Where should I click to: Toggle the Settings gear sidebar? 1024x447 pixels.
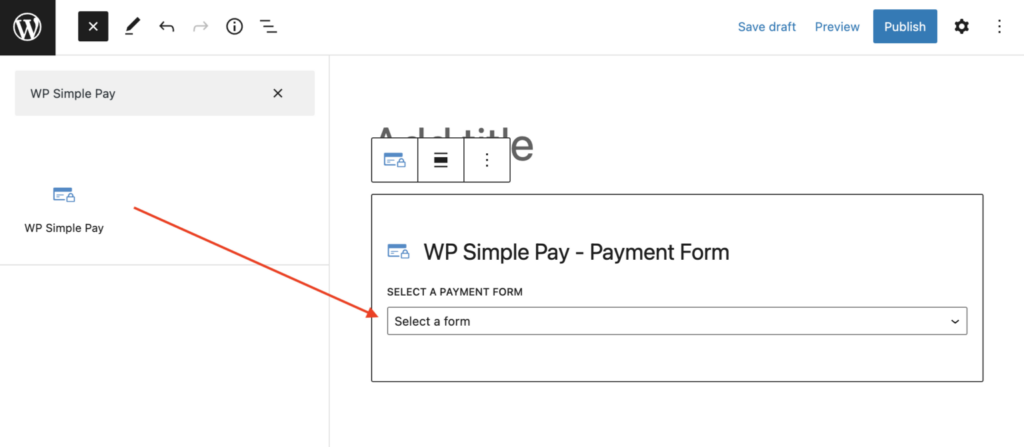point(961,27)
